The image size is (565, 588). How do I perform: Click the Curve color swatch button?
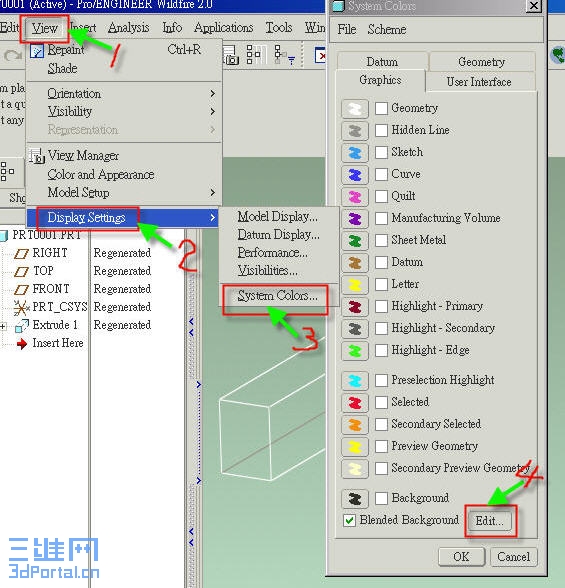[355, 175]
